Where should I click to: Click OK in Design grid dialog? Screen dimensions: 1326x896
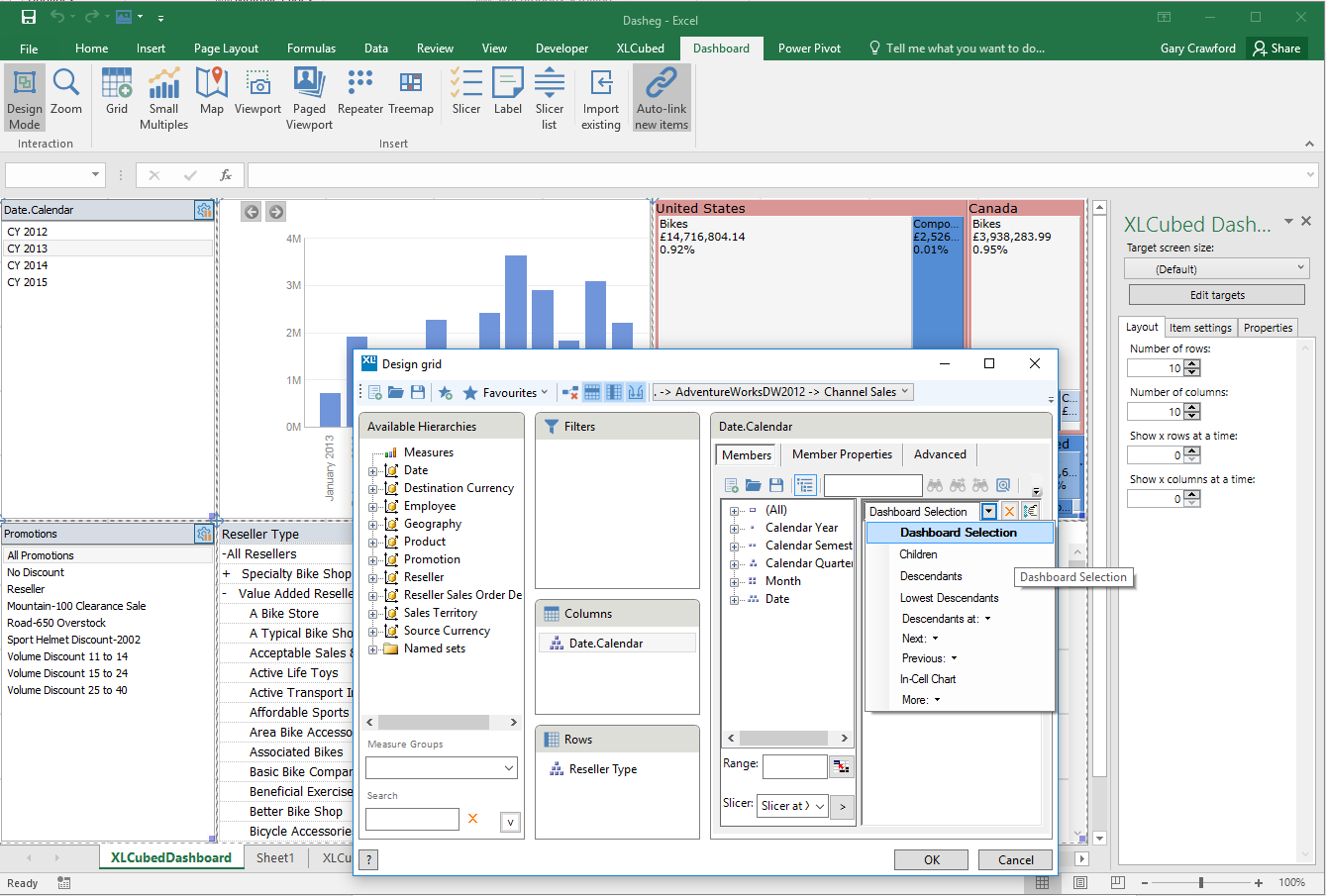tap(932, 860)
